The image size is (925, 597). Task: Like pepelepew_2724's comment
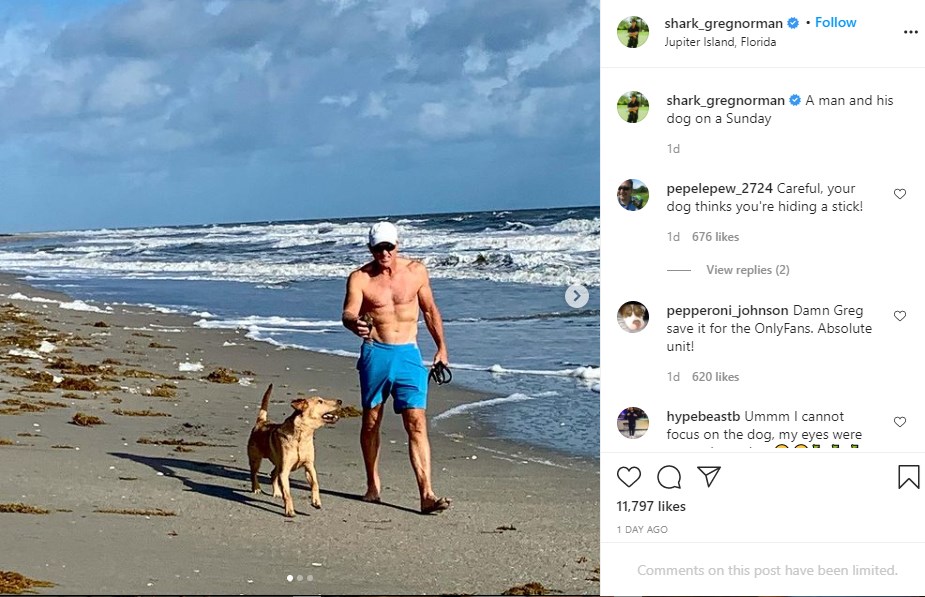click(x=899, y=194)
